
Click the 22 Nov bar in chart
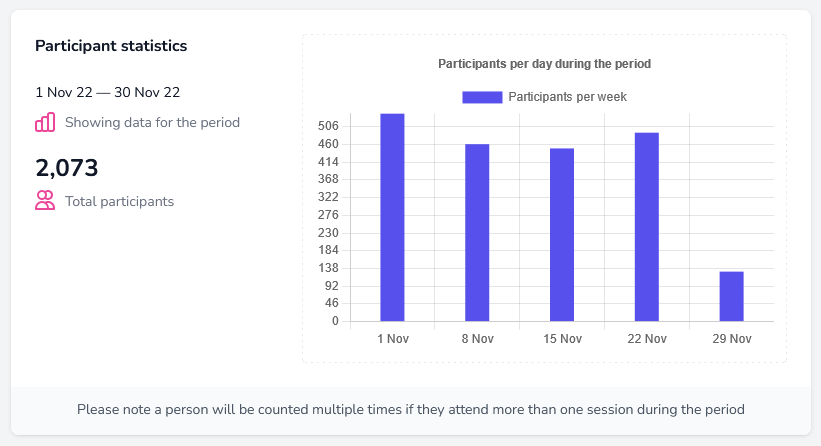(x=647, y=227)
